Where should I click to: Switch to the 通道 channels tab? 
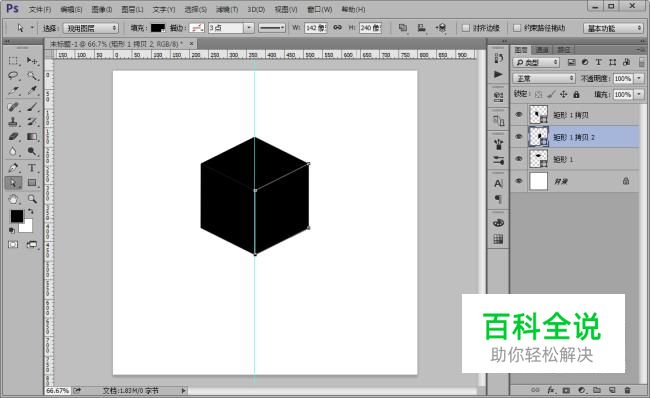(x=542, y=50)
